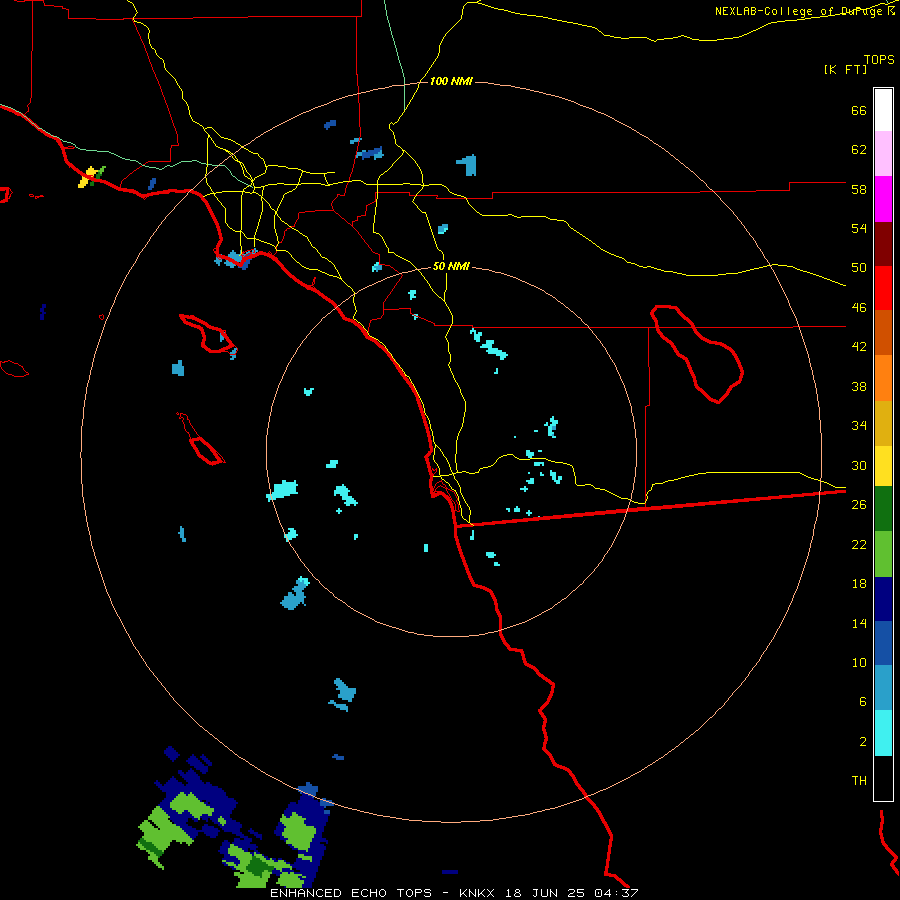
Task: Click the 18 value on the legend
Action: (859, 584)
